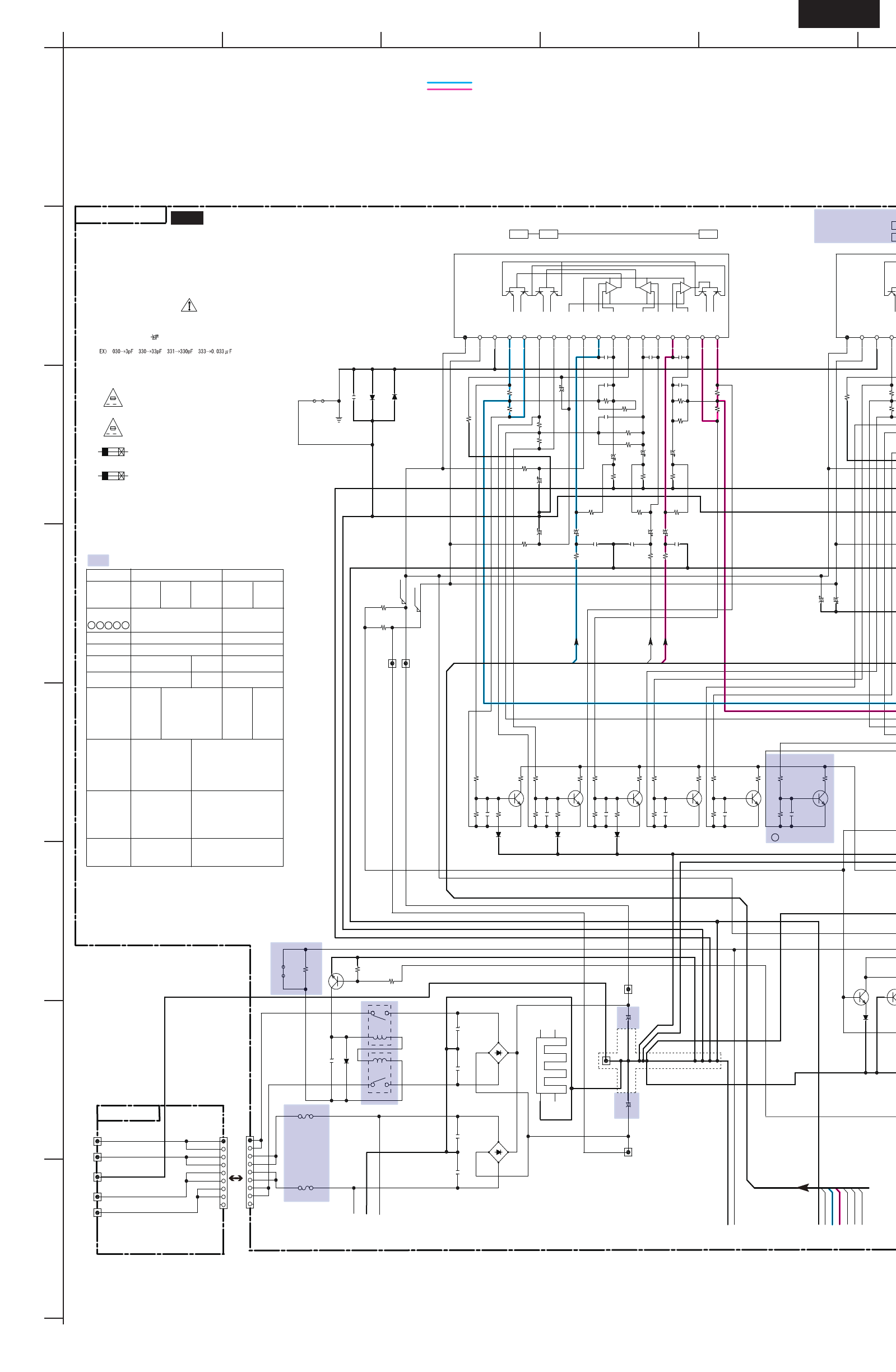Screen dimensions: 896x1372
Task: Click the '333→0.033μF' example value
Action: pos(215,351)
